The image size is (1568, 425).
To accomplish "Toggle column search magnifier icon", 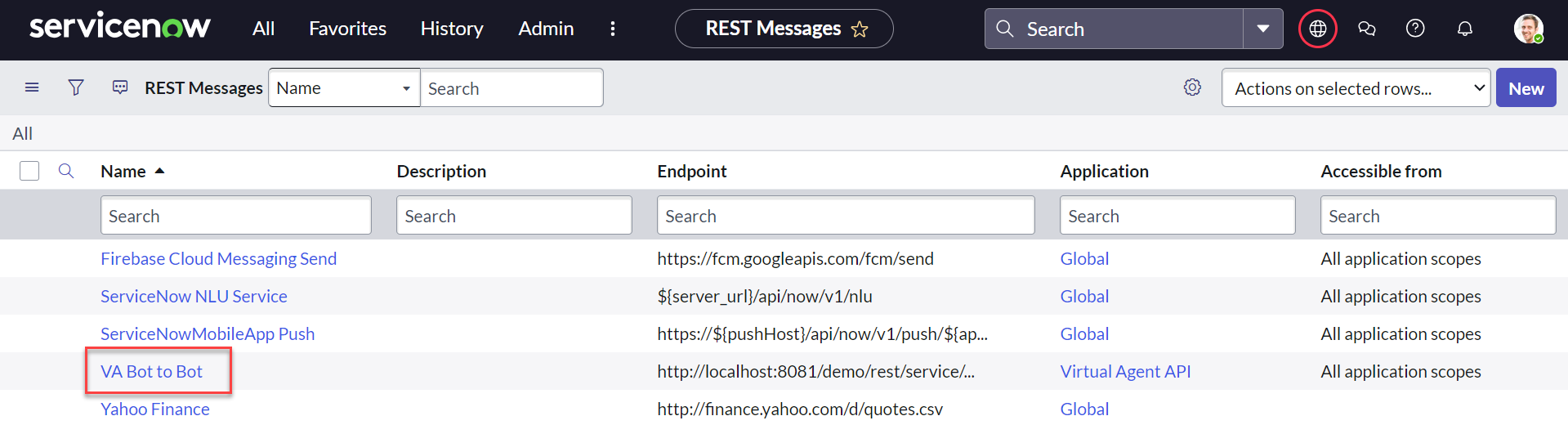I will (66, 171).
